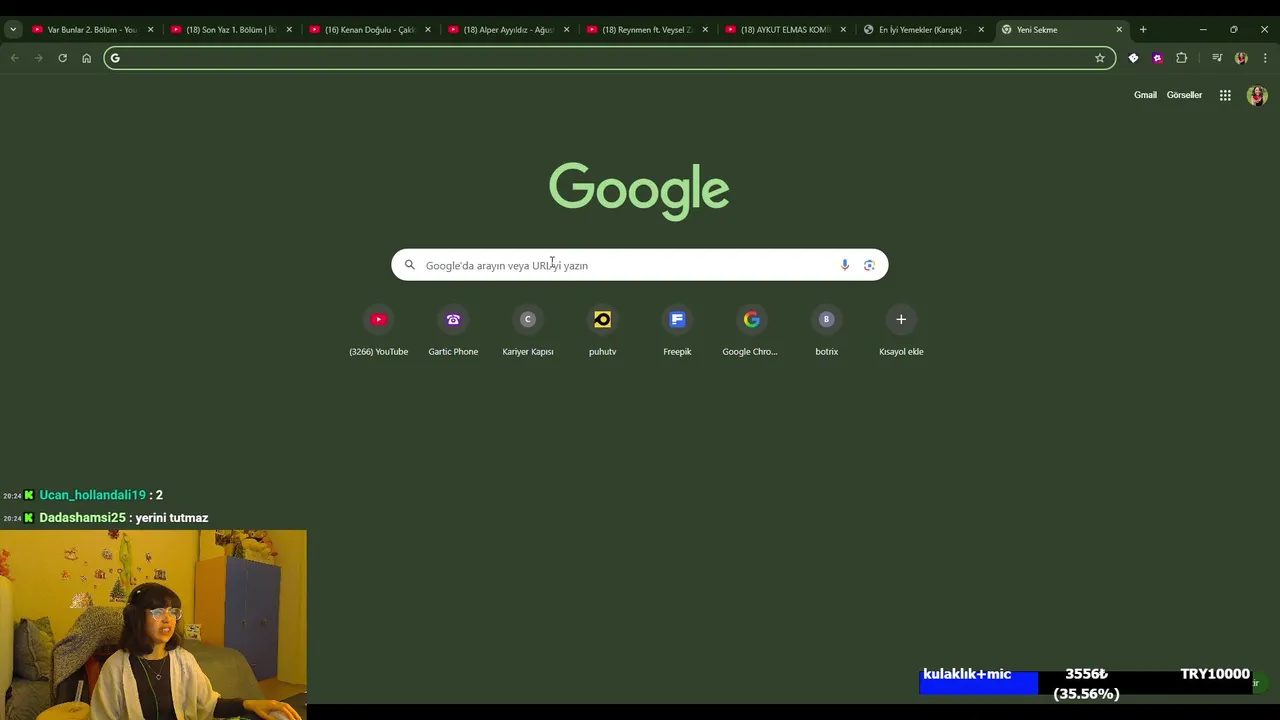The width and height of the screenshot is (1280, 720).
Task: Add a shortcut with Kısayol ekle
Action: [901, 332]
